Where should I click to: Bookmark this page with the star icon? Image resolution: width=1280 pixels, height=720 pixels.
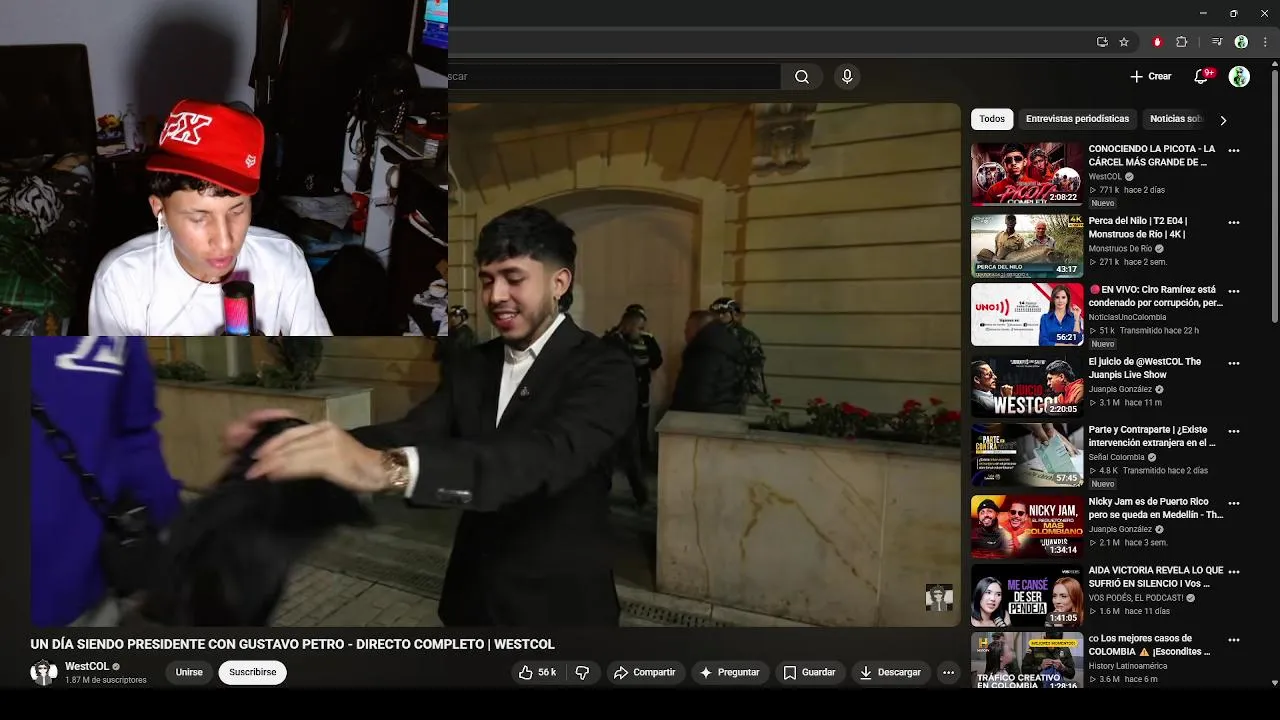pyautogui.click(x=1124, y=42)
